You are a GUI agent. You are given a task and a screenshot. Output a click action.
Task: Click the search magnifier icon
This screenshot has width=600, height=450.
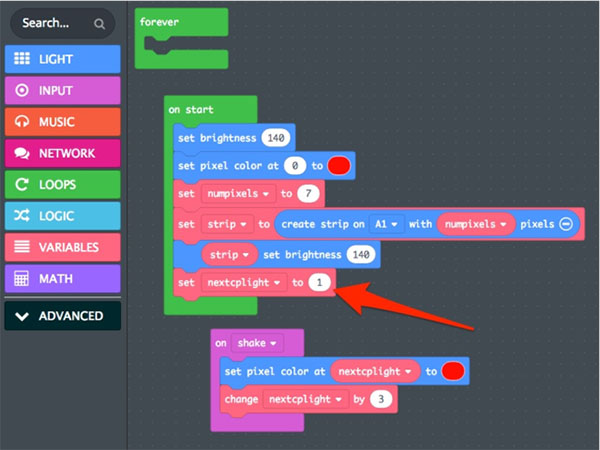(x=98, y=22)
